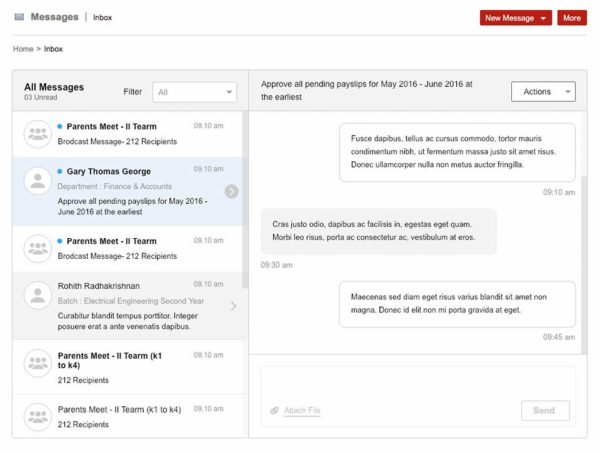The image size is (600, 452).
Task: Click the reply message text area
Action: (418, 383)
